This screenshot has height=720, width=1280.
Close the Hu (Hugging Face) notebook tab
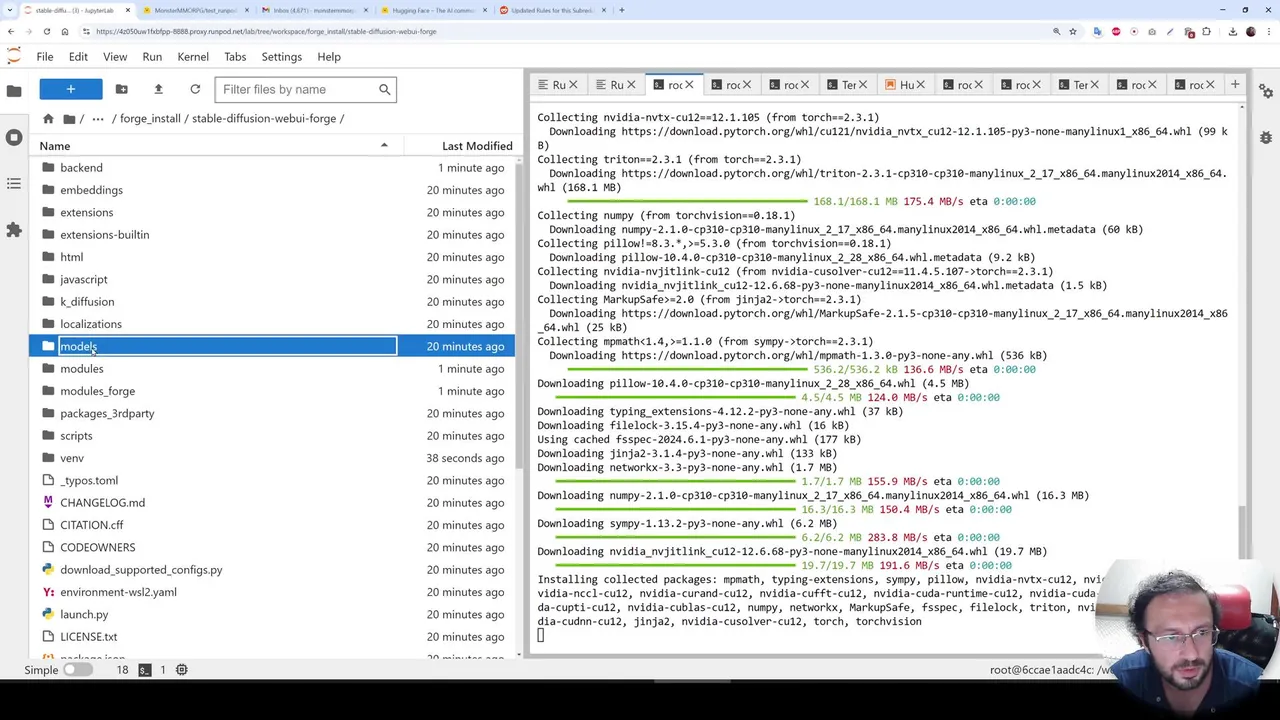(920, 85)
